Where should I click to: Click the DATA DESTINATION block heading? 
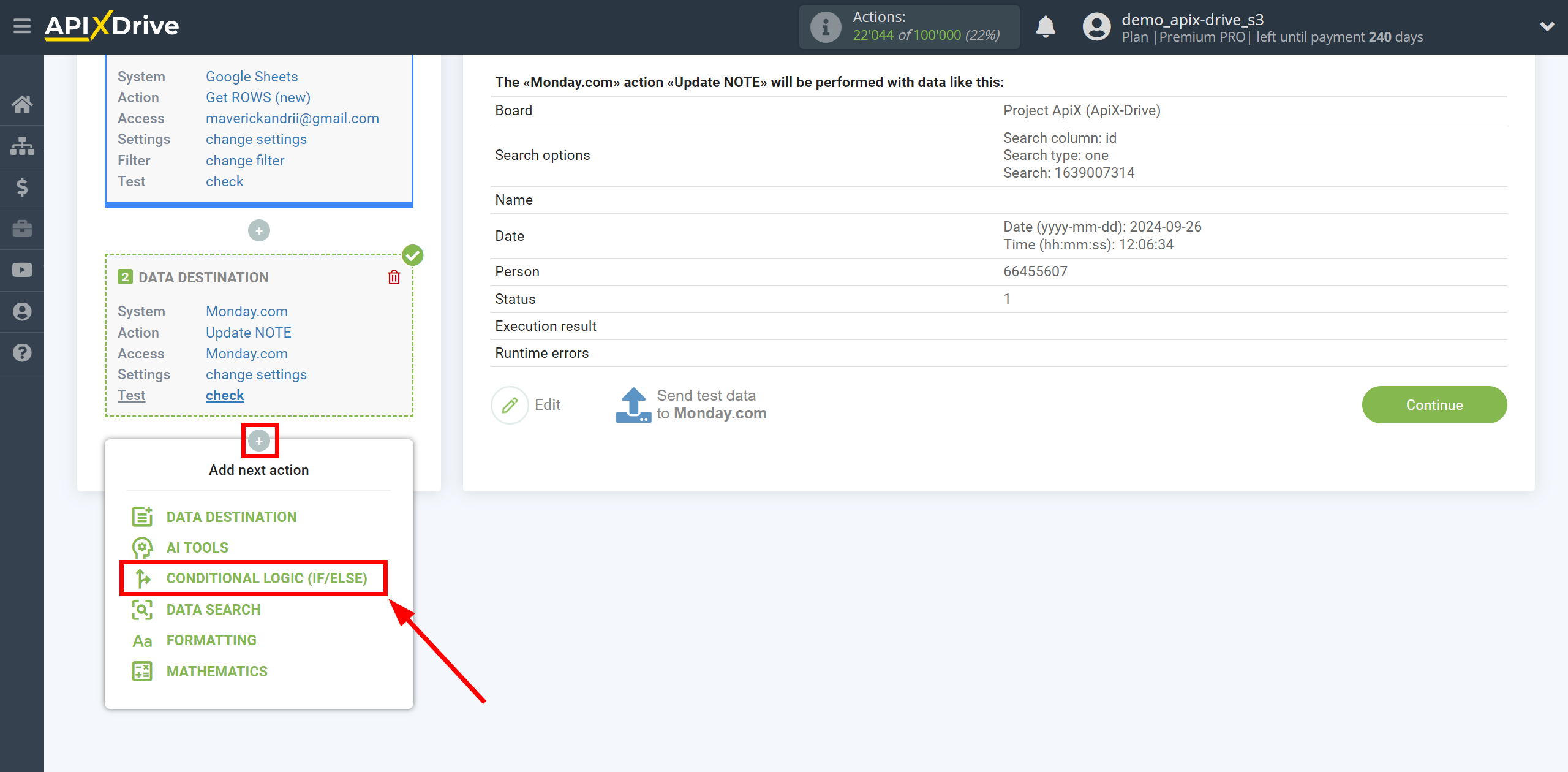pos(203,278)
